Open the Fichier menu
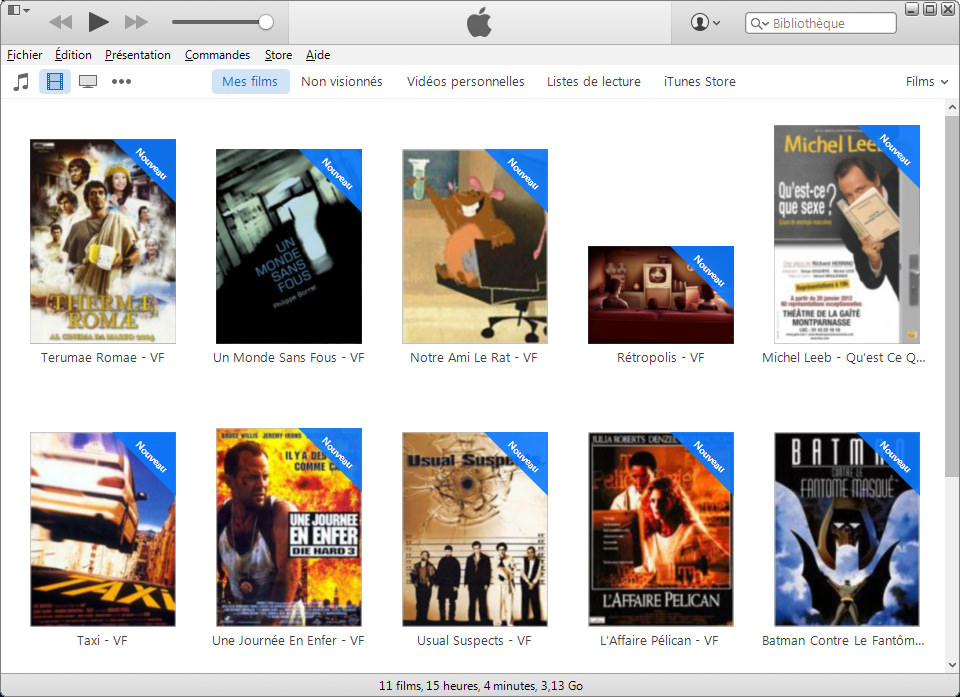This screenshot has height=697, width=960. 25,55
